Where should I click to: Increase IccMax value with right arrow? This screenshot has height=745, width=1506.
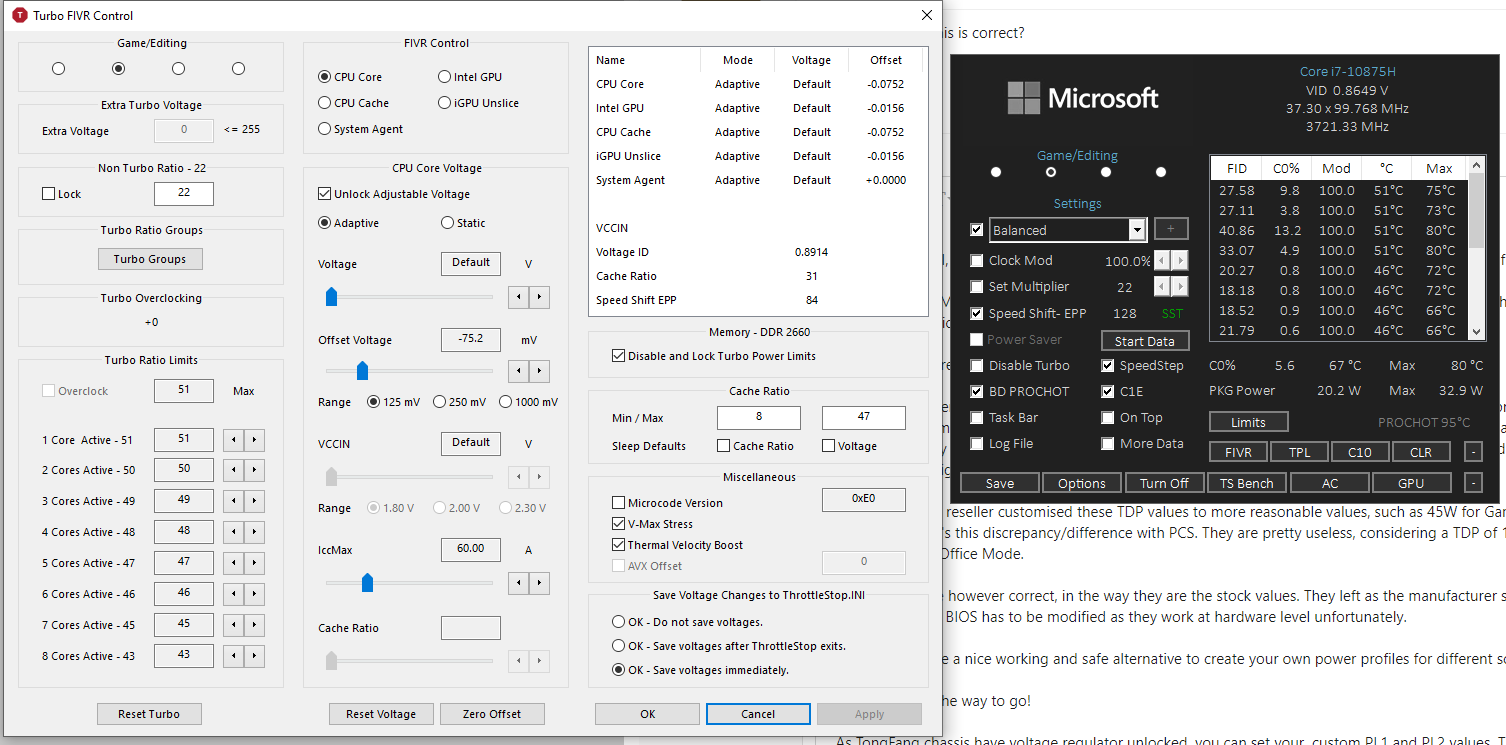pyautogui.click(x=540, y=582)
